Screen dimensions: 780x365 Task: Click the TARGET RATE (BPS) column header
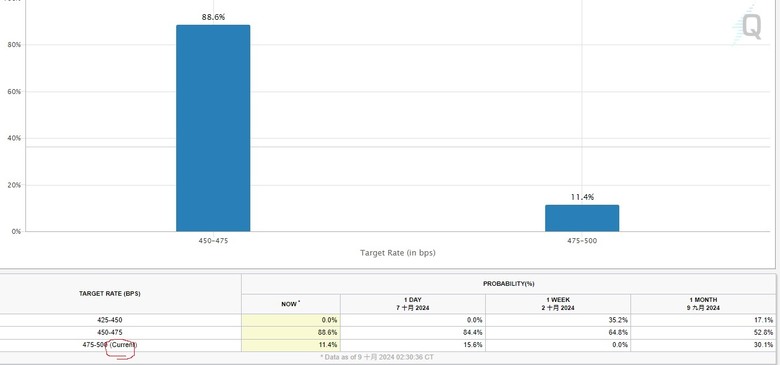coord(109,294)
